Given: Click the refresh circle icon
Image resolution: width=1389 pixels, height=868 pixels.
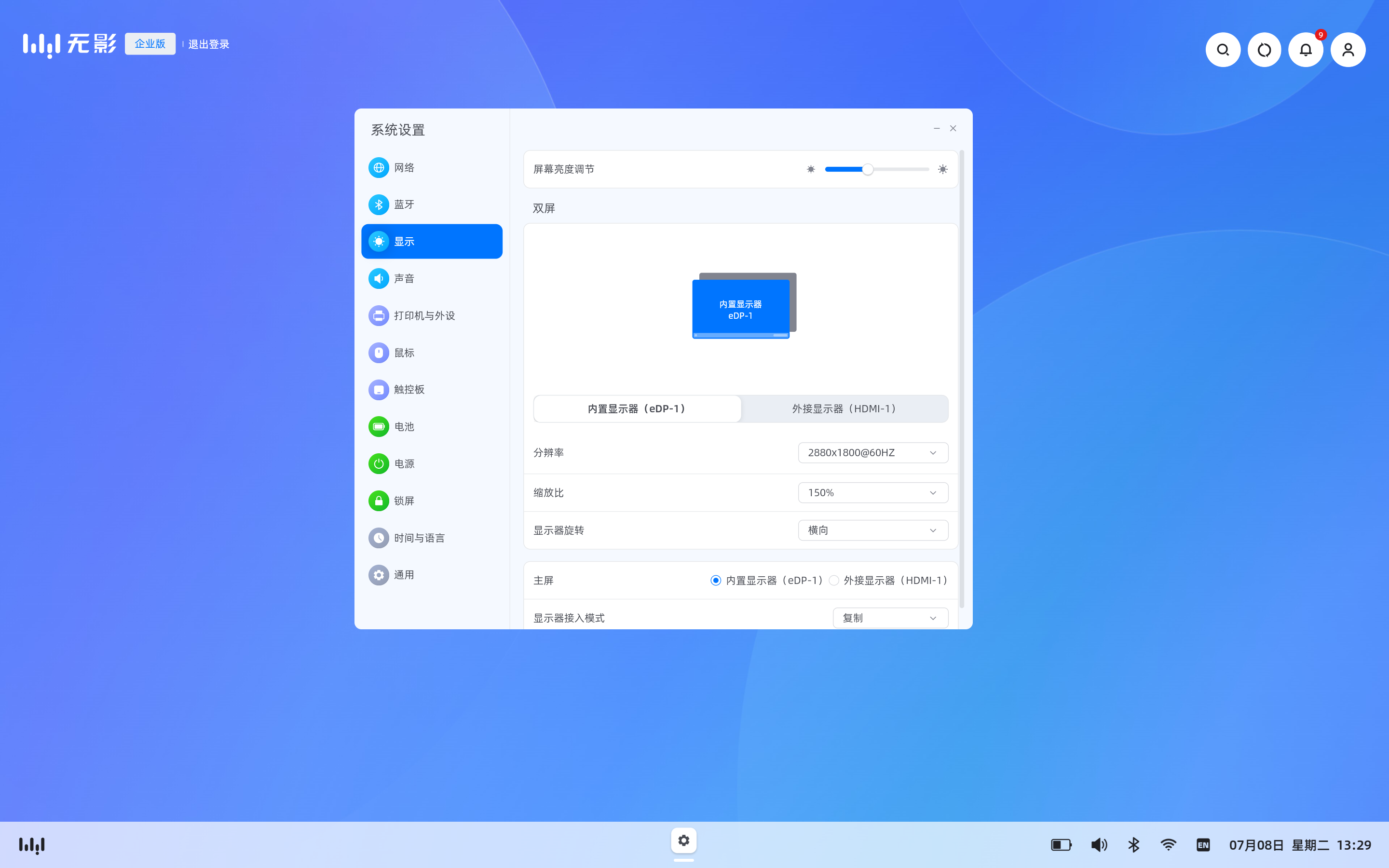Looking at the screenshot, I should [x=1264, y=50].
